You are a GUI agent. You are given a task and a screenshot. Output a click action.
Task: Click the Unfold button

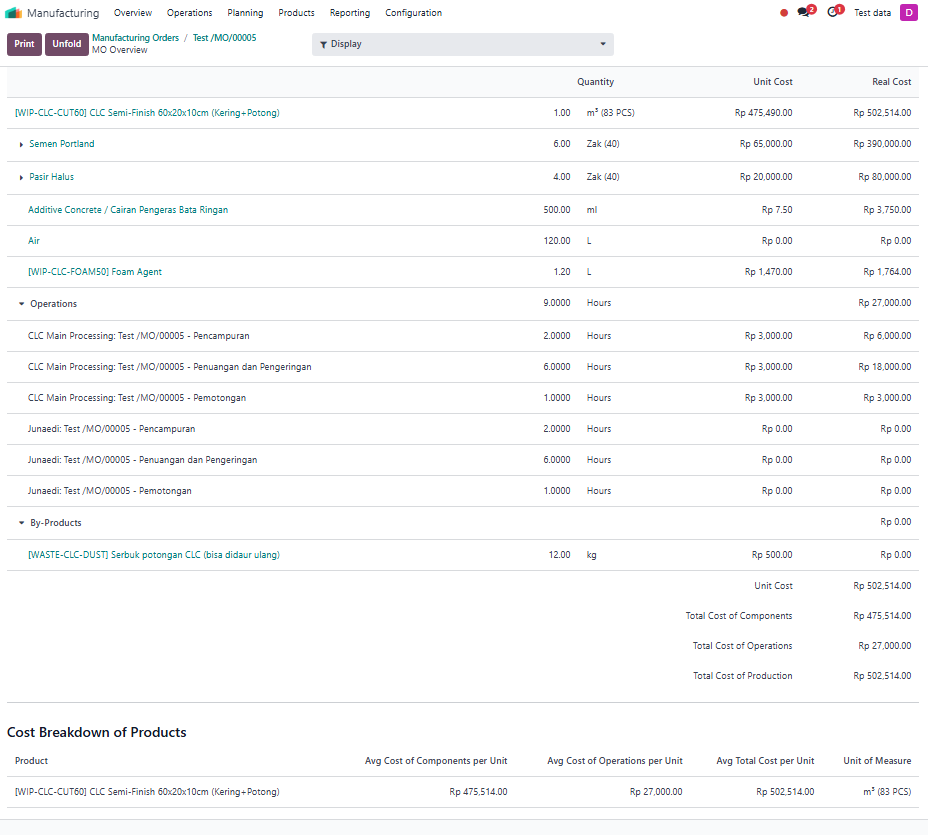67,44
